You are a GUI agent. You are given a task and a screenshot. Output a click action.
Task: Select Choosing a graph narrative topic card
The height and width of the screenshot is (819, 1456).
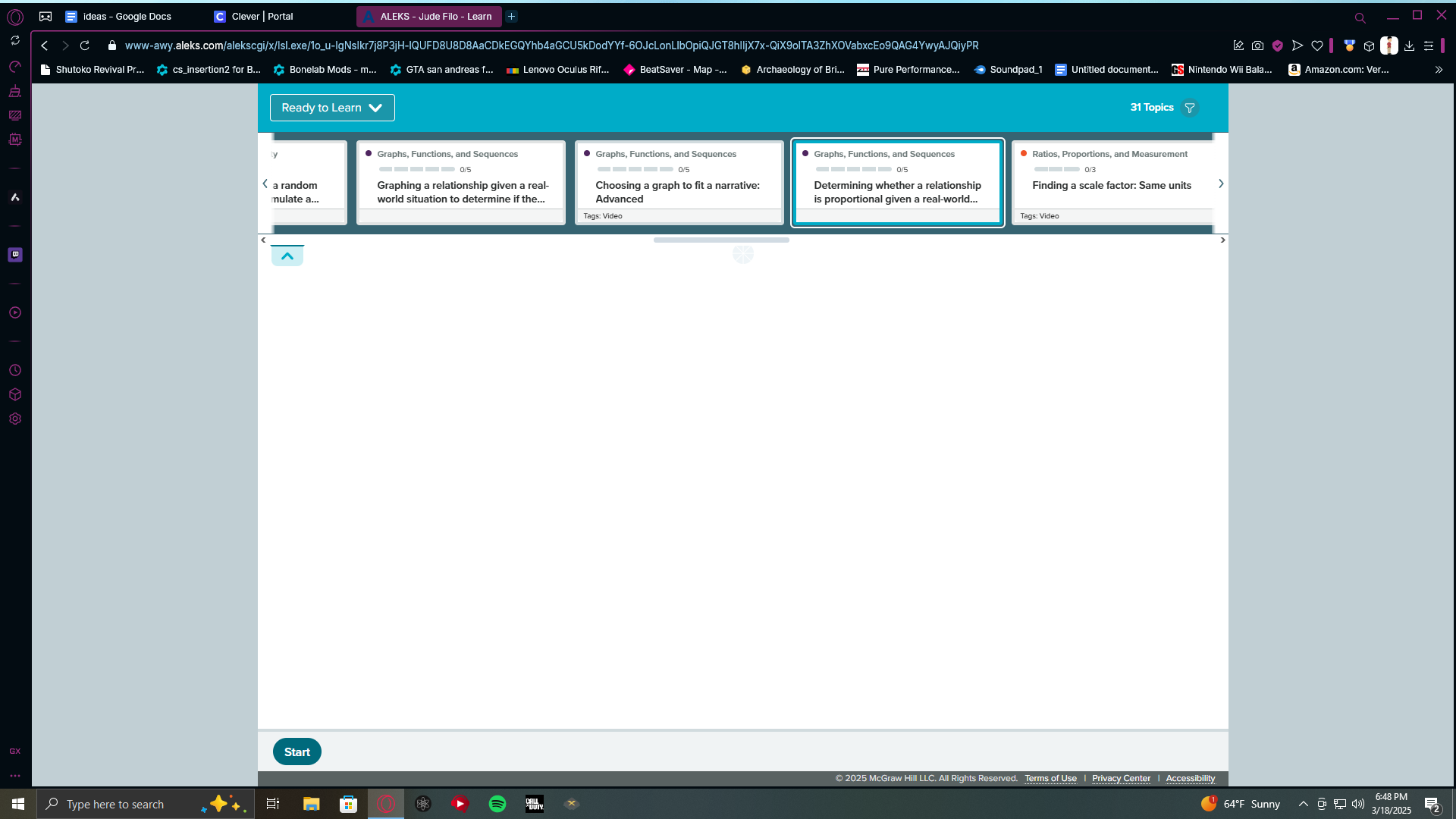click(x=678, y=183)
